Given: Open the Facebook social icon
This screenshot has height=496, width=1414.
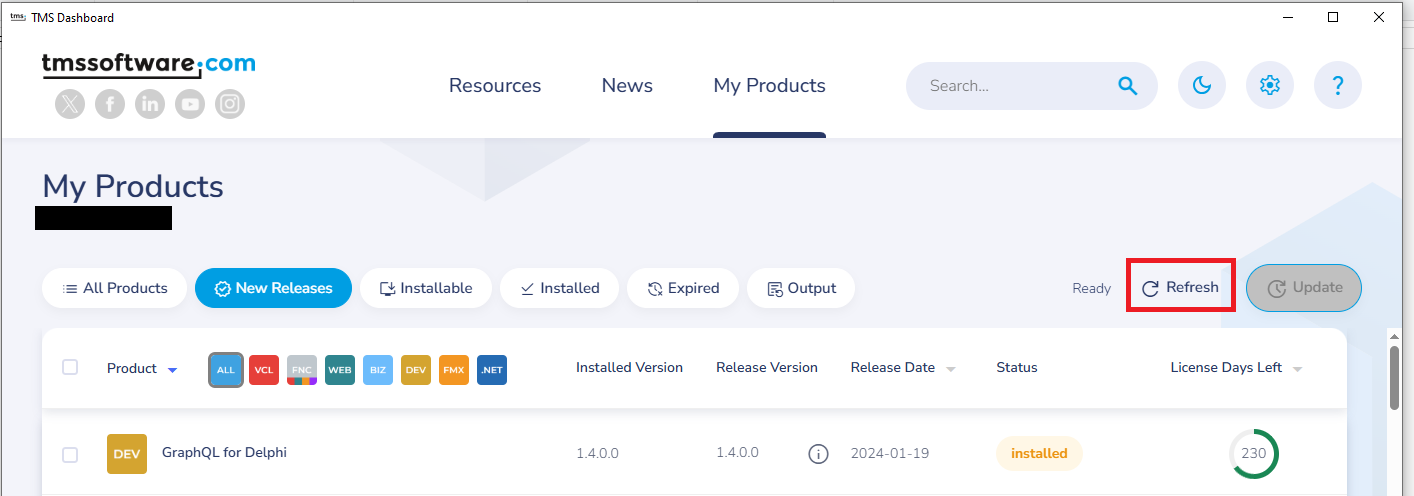Looking at the screenshot, I should click(x=110, y=104).
